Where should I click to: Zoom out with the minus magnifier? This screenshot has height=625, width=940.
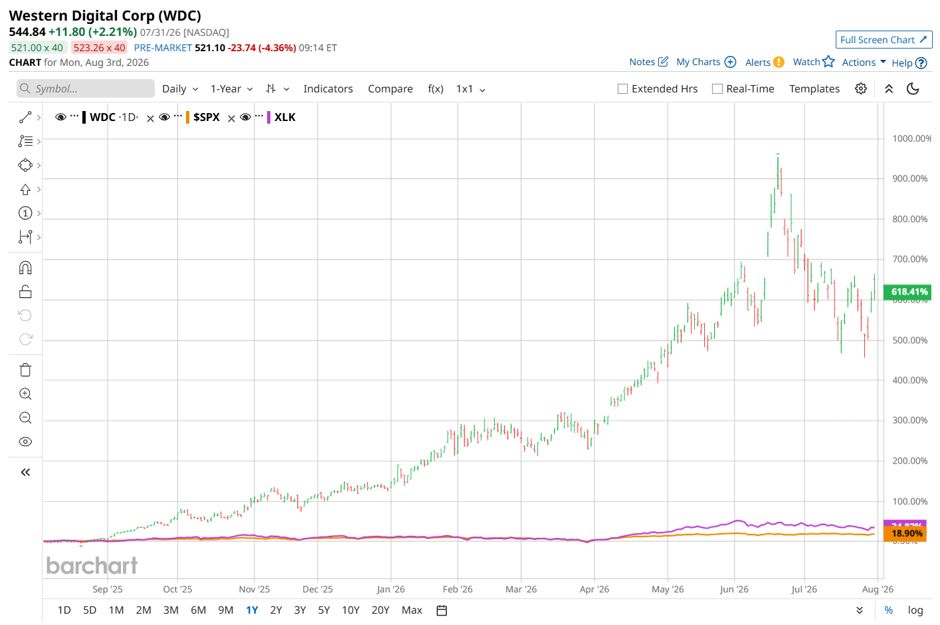tap(25, 418)
